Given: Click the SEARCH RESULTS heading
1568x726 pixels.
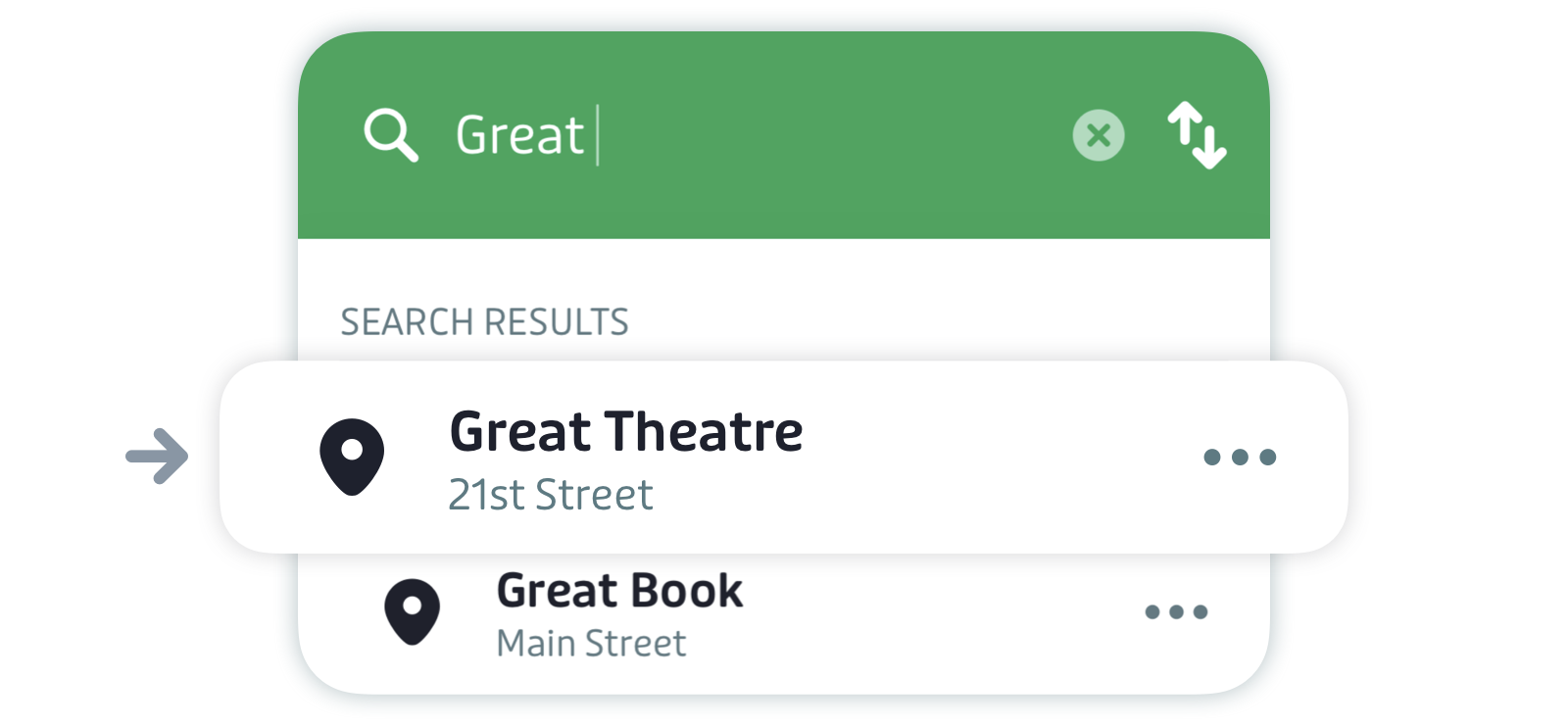Looking at the screenshot, I should pos(484,322).
